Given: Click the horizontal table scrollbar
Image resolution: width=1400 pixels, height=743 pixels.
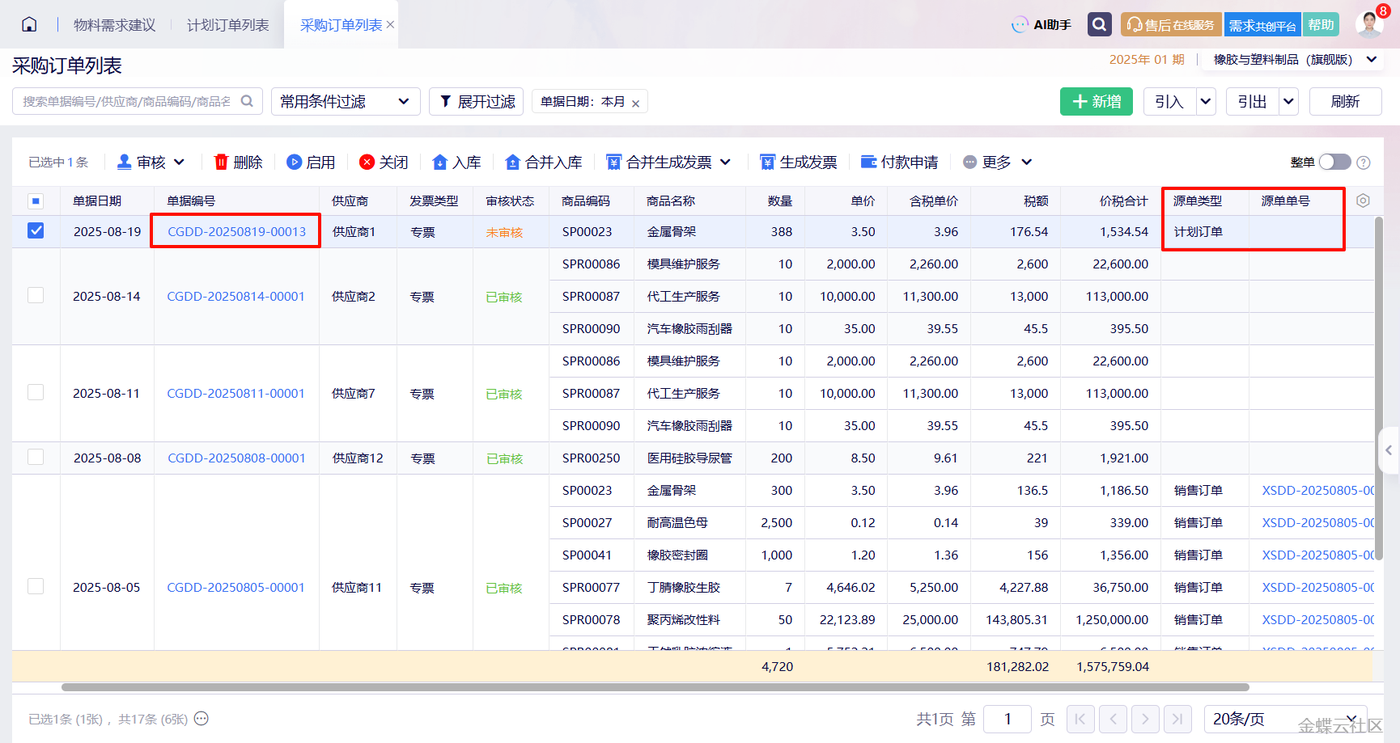Looking at the screenshot, I should 655,687.
